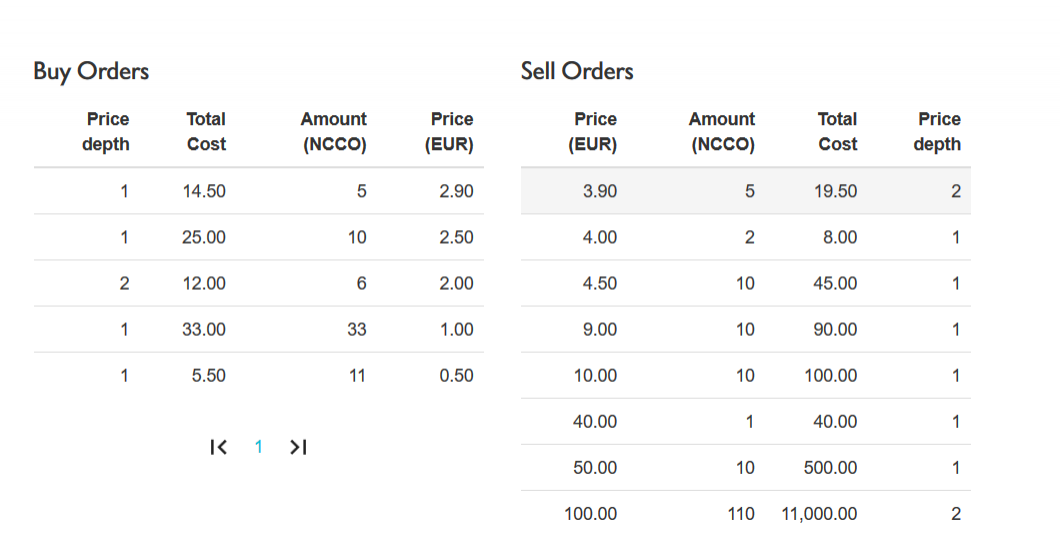Viewport: 1060px width, 555px height.
Task: Click Sell Orders Amount (NCCO) column header
Action: [722, 132]
